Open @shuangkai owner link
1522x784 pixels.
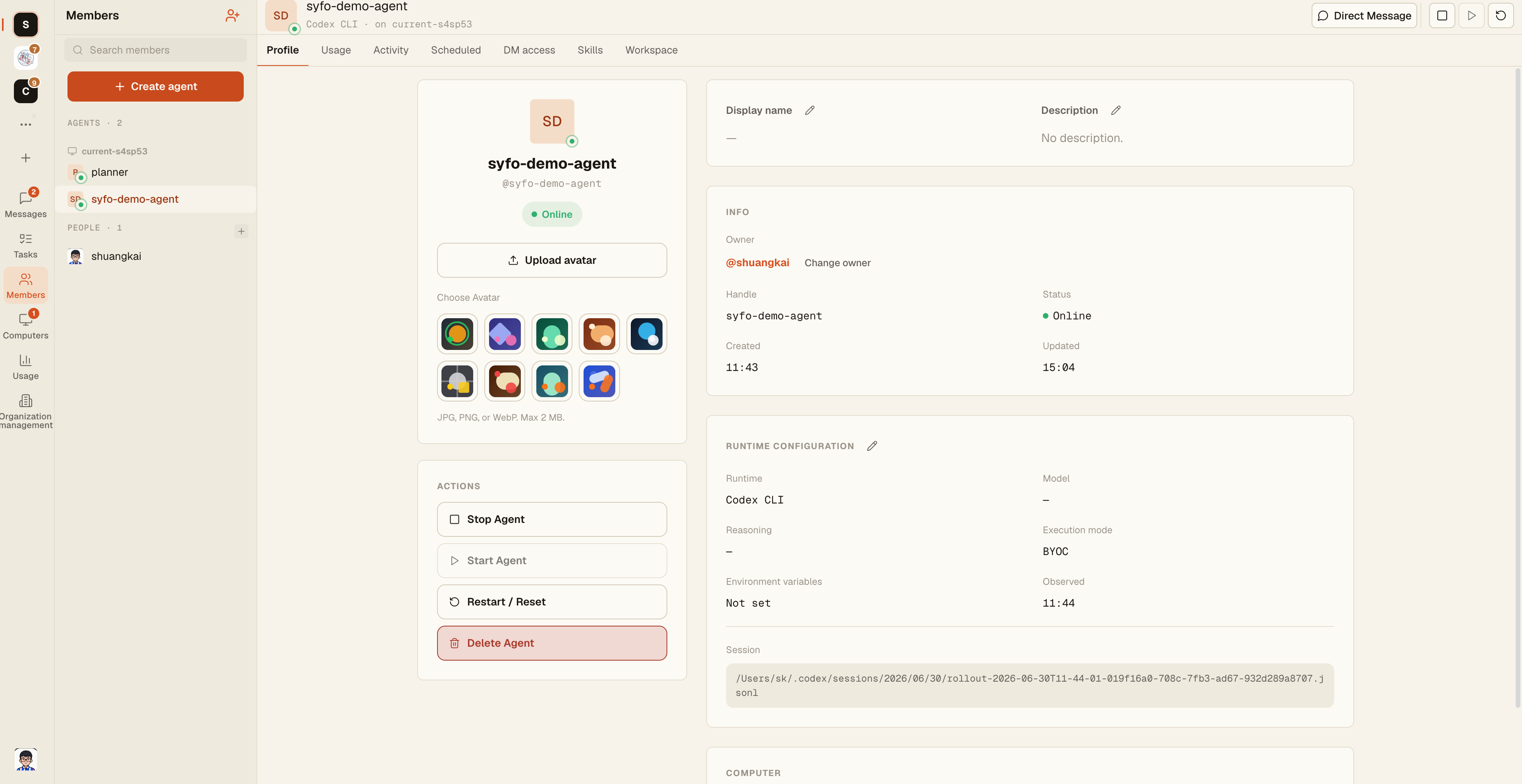[757, 263]
